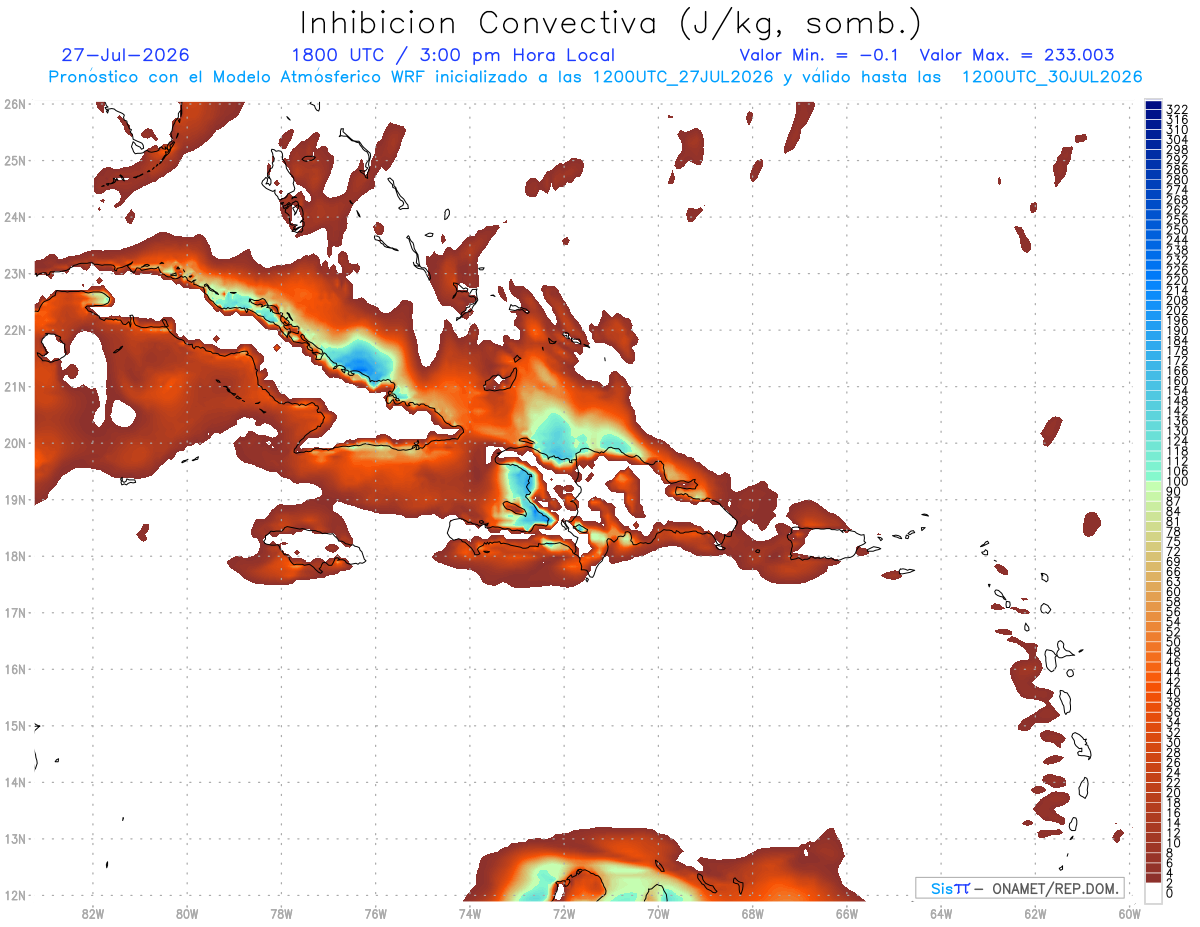Select the pale green swatch beside the 100 value
This screenshot has height=927, width=1200.
coord(1154,485)
